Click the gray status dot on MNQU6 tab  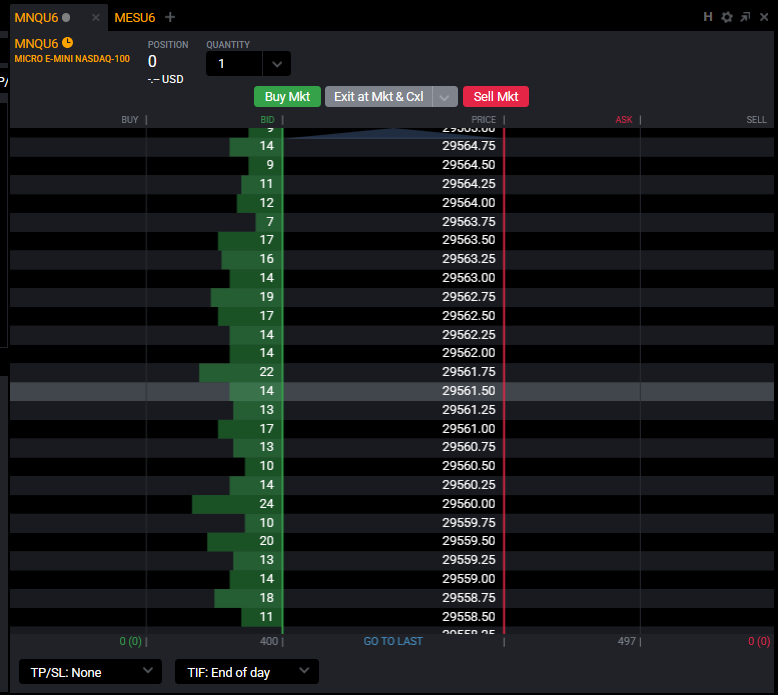click(x=66, y=17)
